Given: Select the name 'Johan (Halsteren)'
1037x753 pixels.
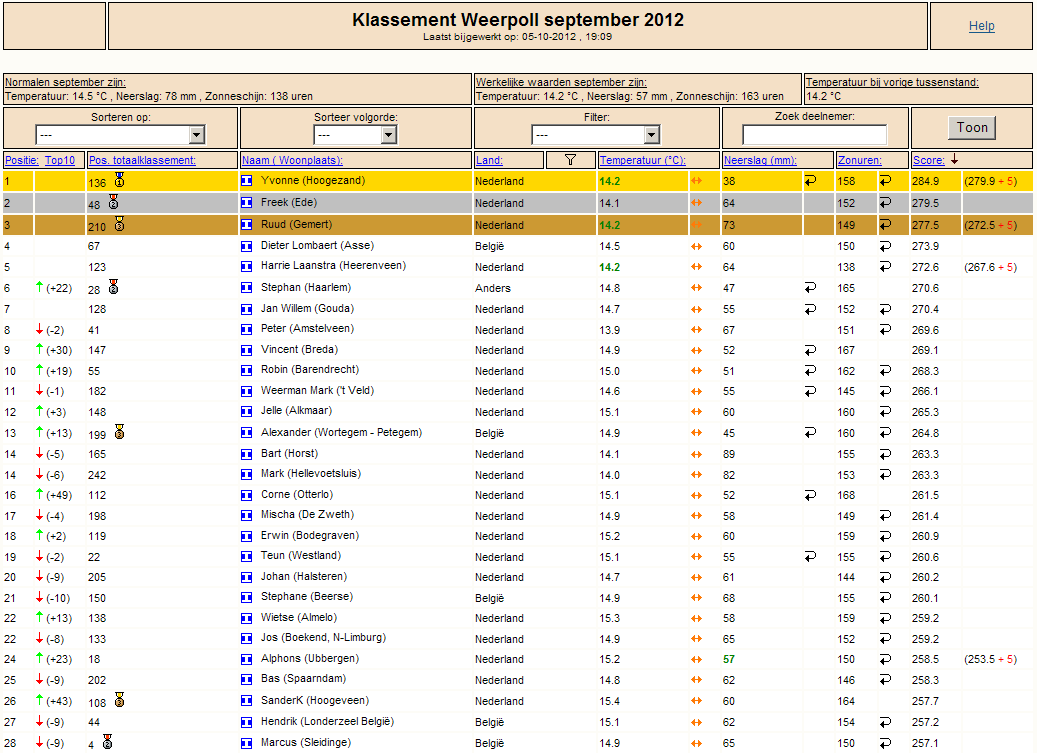Looking at the screenshot, I should click(x=304, y=576).
